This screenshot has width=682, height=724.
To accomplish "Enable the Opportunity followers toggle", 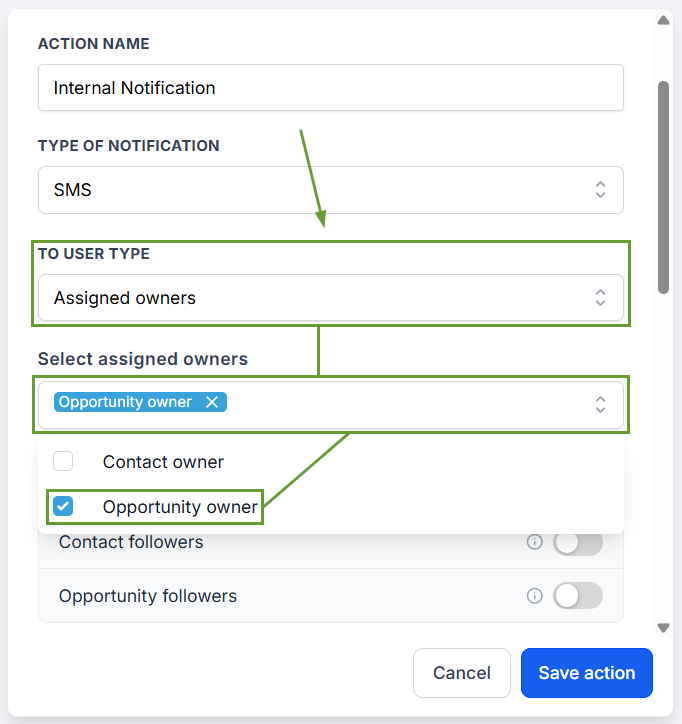I will point(578,596).
